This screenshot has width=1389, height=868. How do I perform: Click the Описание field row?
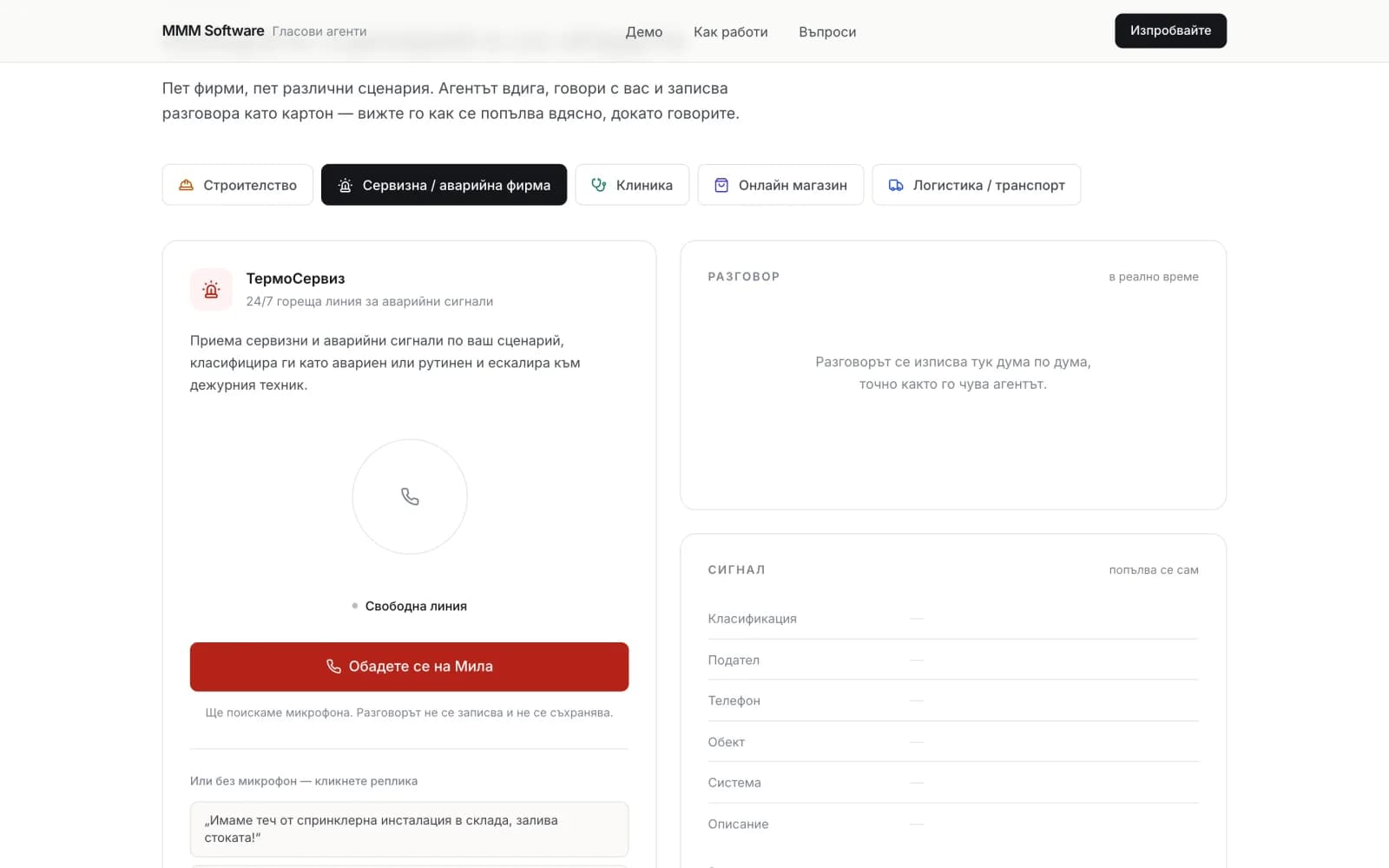coord(953,824)
